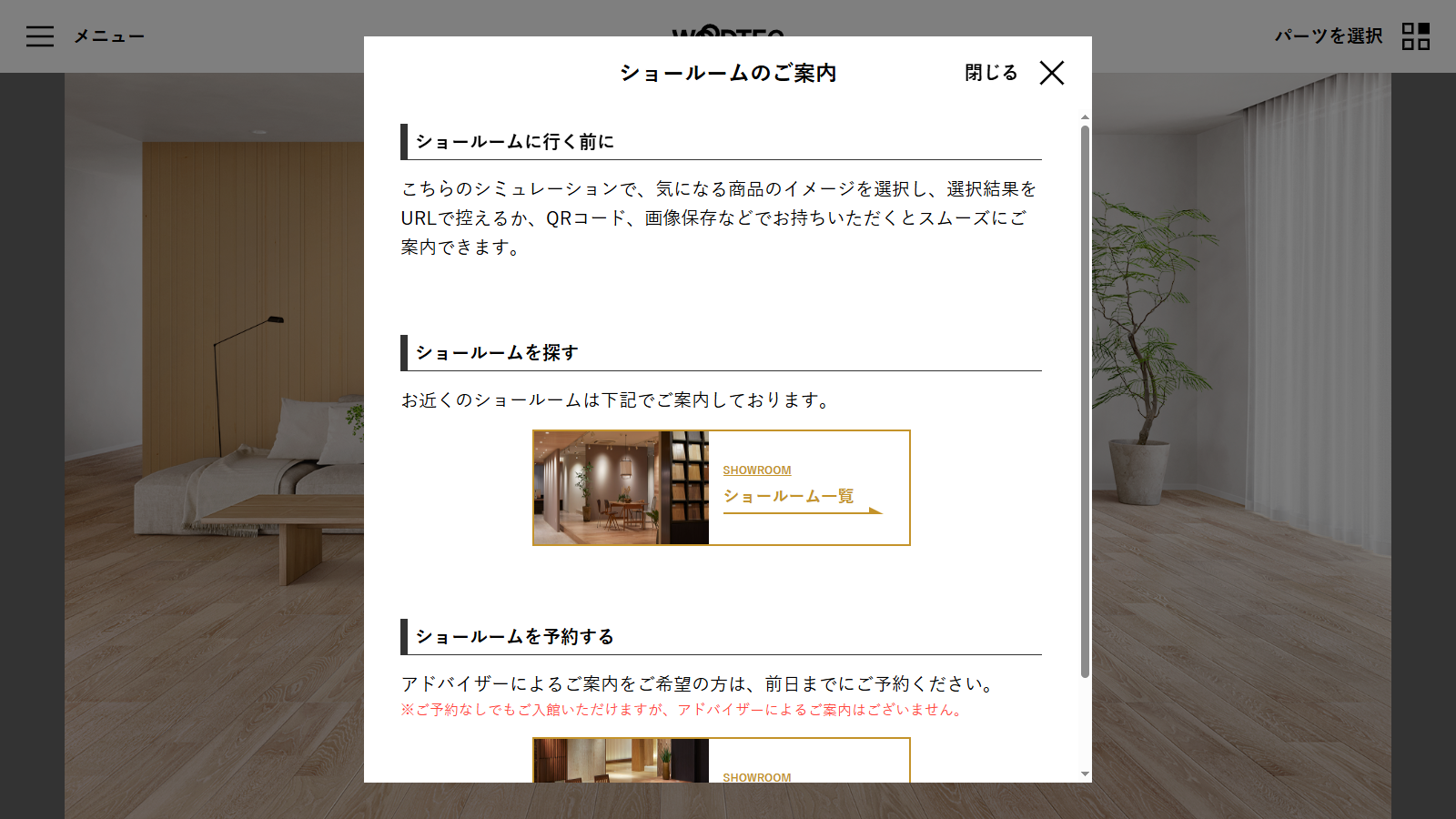Open the parts grid icon
The width and height of the screenshot is (1456, 819).
coord(1415,36)
